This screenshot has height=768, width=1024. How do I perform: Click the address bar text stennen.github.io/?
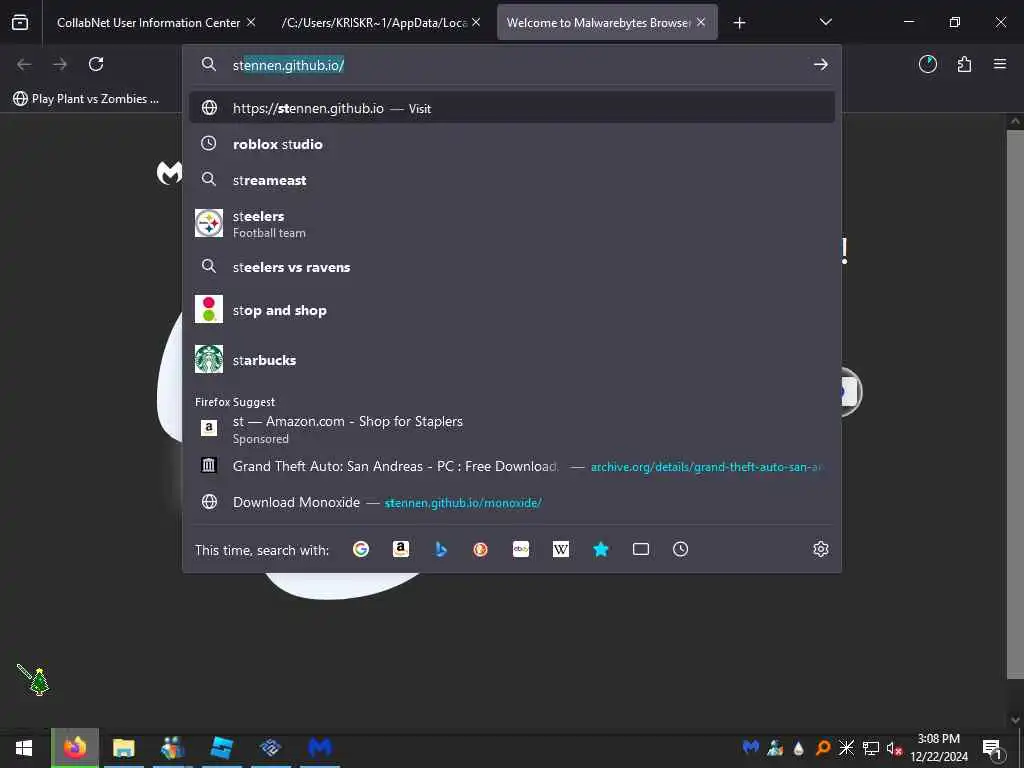tap(288, 65)
